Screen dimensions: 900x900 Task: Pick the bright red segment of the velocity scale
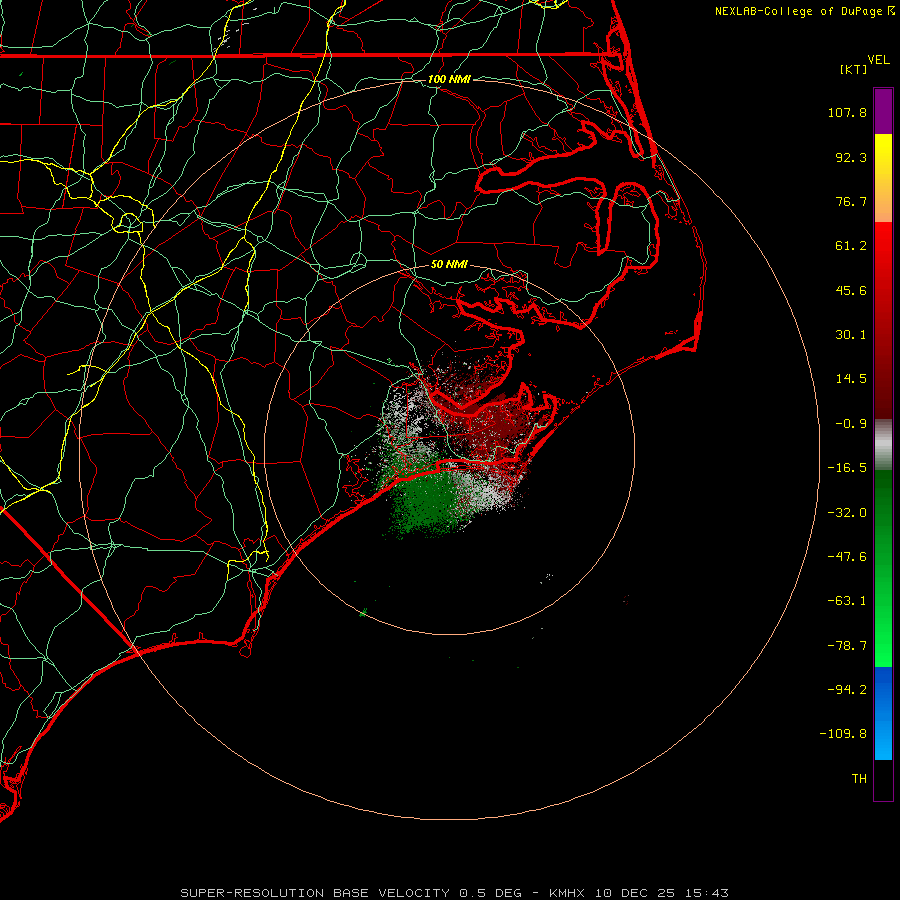coord(883,320)
